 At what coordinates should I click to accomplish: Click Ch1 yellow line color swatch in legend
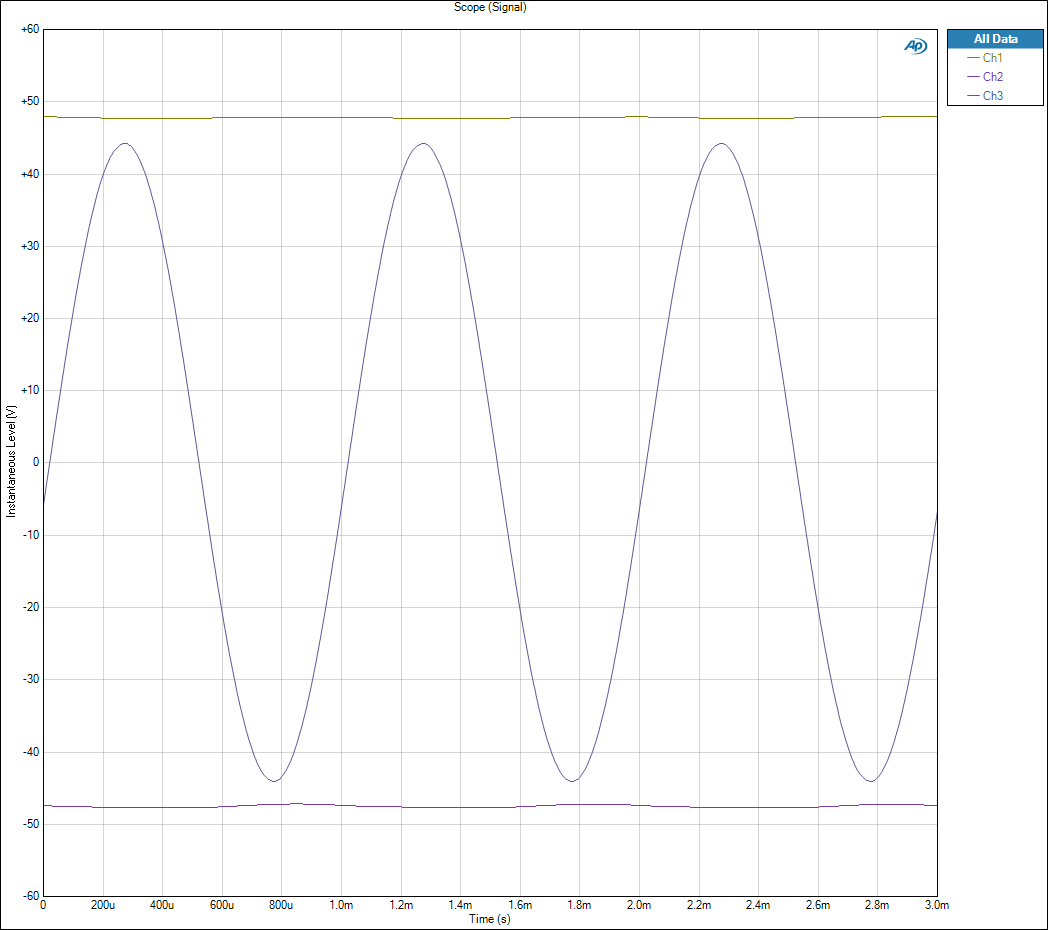click(x=973, y=58)
